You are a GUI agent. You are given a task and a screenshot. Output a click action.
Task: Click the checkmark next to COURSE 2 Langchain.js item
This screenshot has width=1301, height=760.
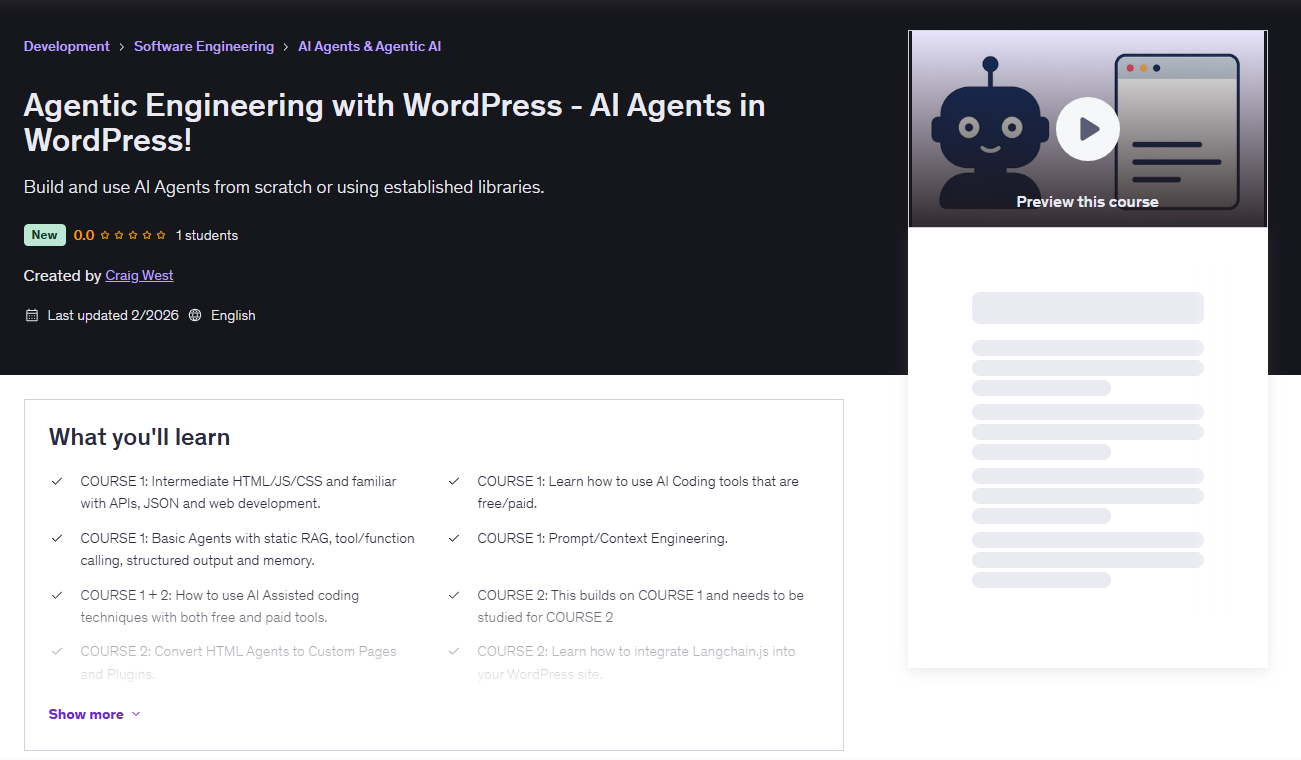pyautogui.click(x=455, y=651)
